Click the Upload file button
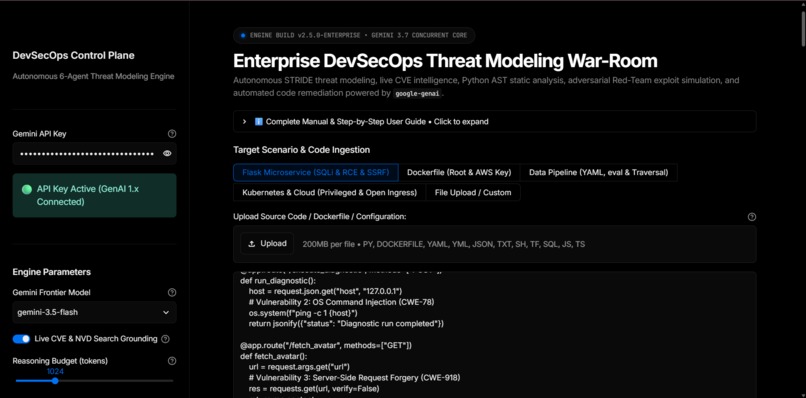806x398 pixels. click(267, 244)
